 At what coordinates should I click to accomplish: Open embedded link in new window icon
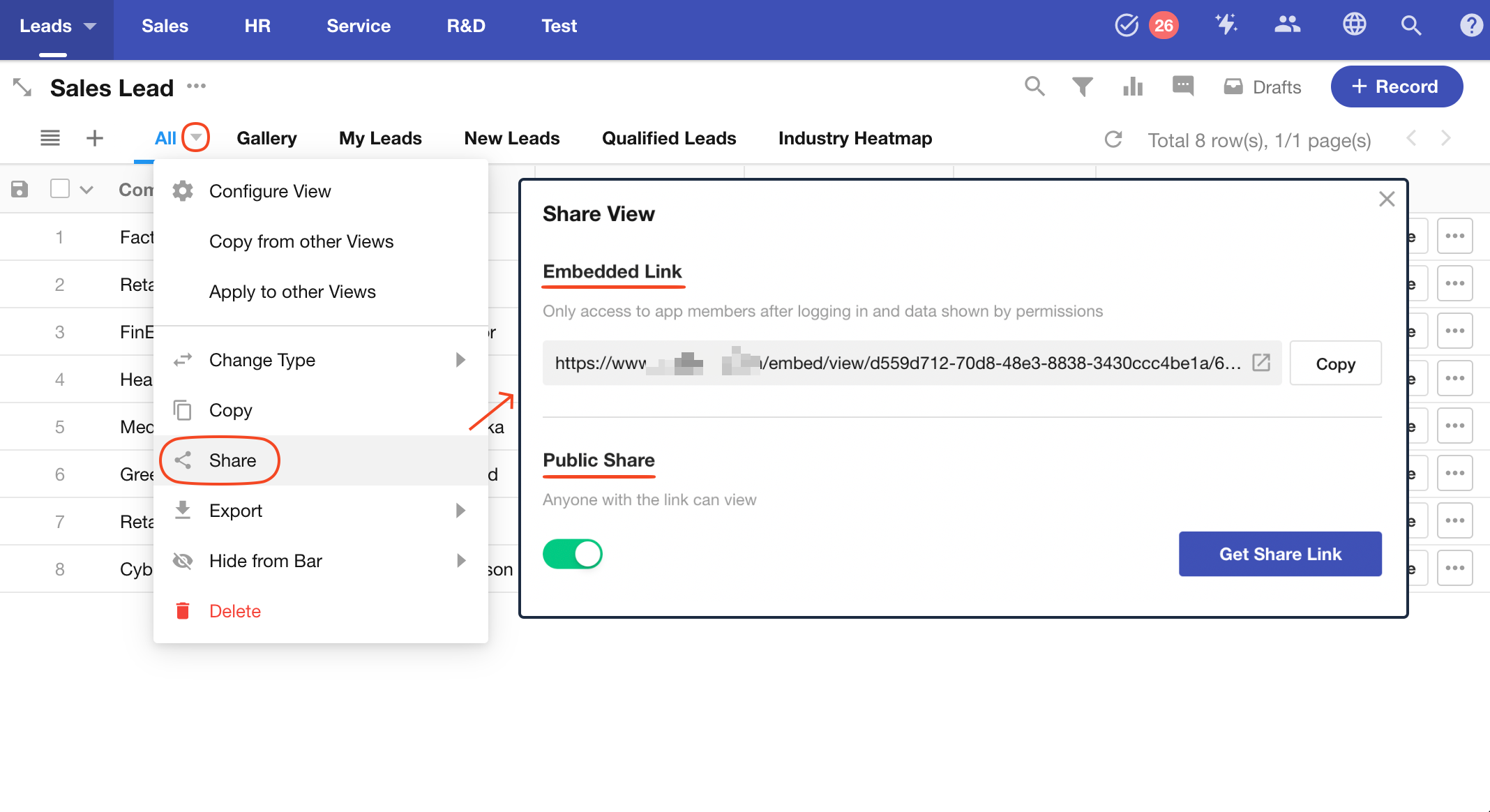coord(1261,363)
